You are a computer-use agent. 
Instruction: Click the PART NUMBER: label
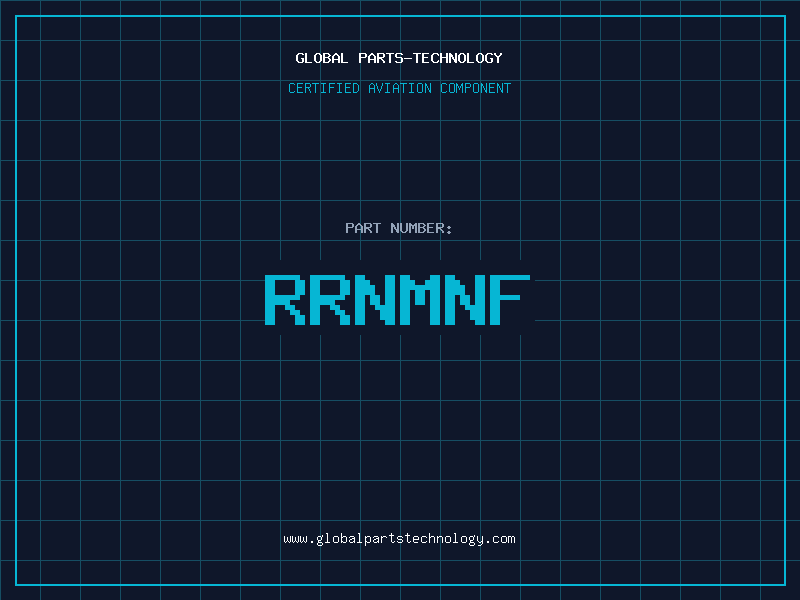coord(399,228)
